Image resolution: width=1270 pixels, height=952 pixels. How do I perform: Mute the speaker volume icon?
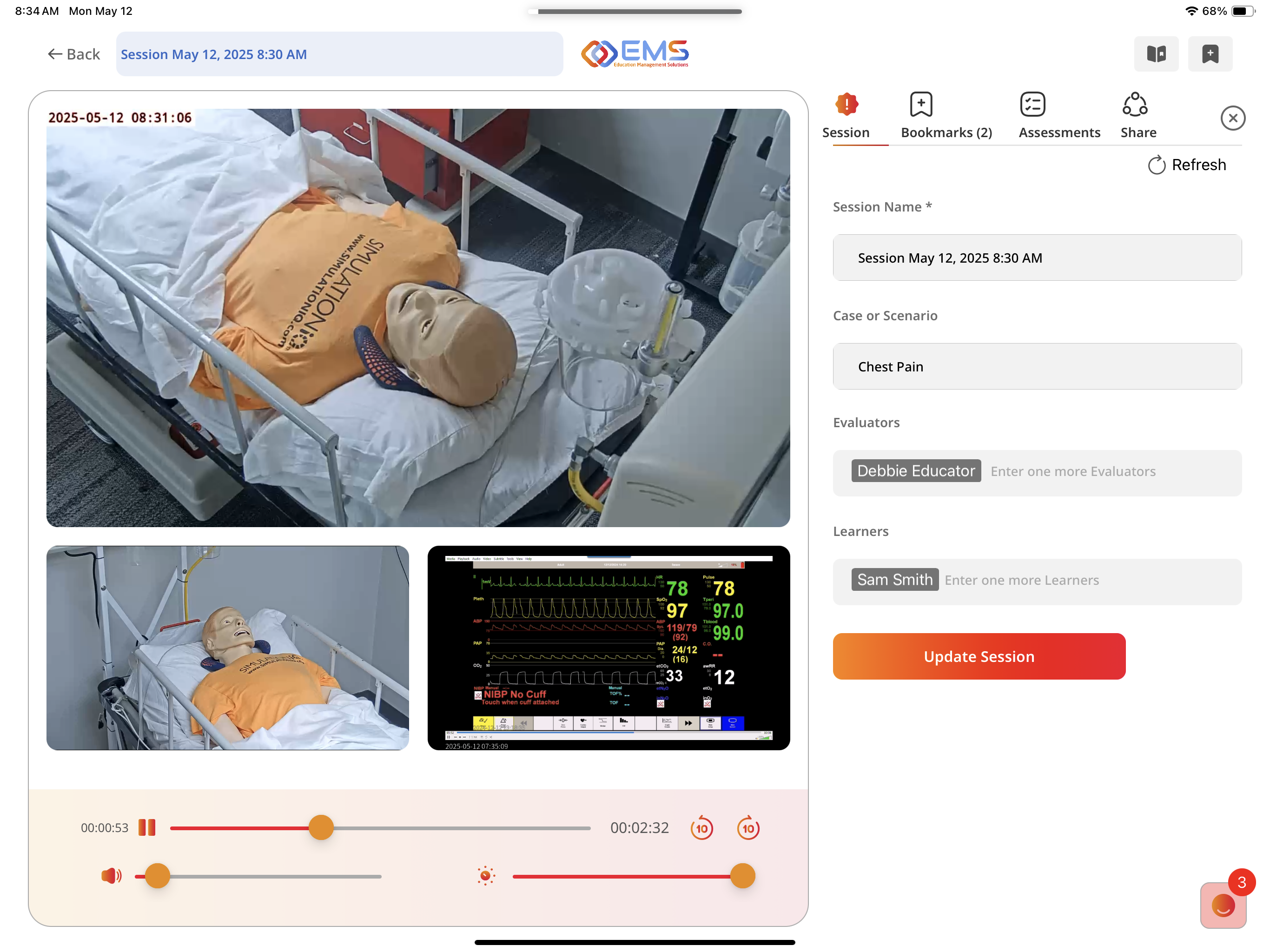(x=112, y=876)
